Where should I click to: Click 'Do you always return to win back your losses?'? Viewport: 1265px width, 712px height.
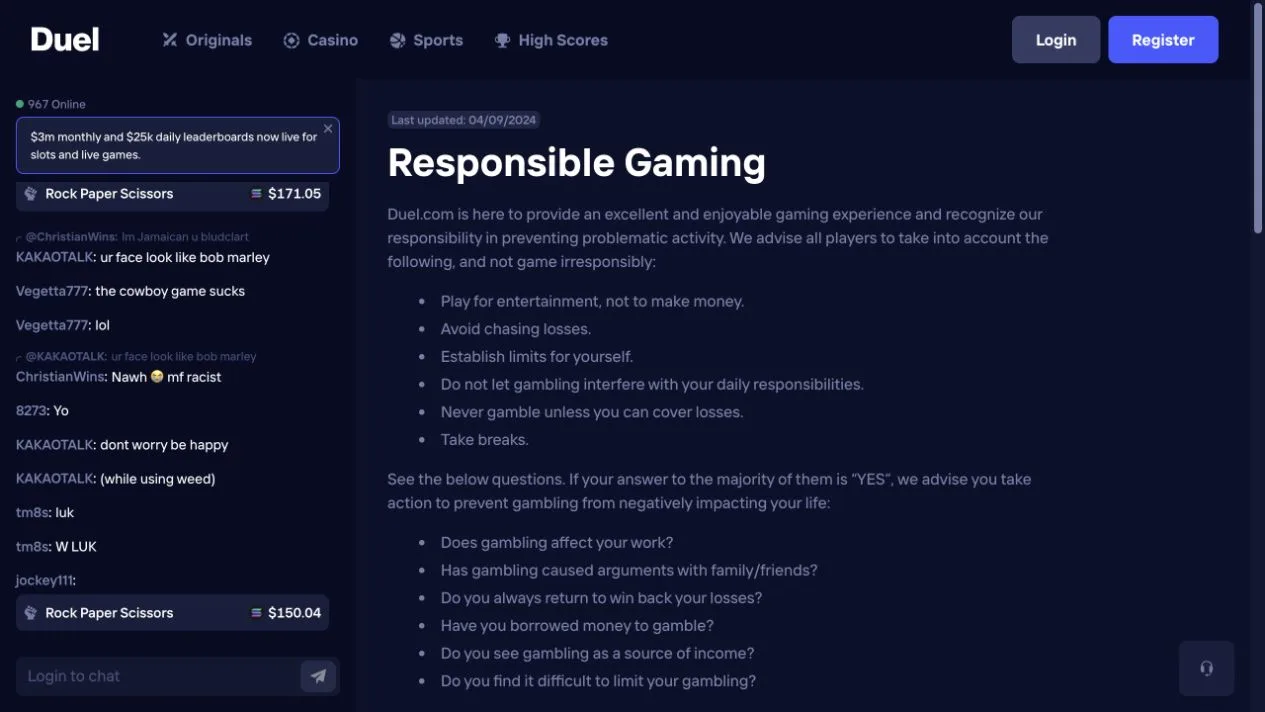pyautogui.click(x=601, y=598)
